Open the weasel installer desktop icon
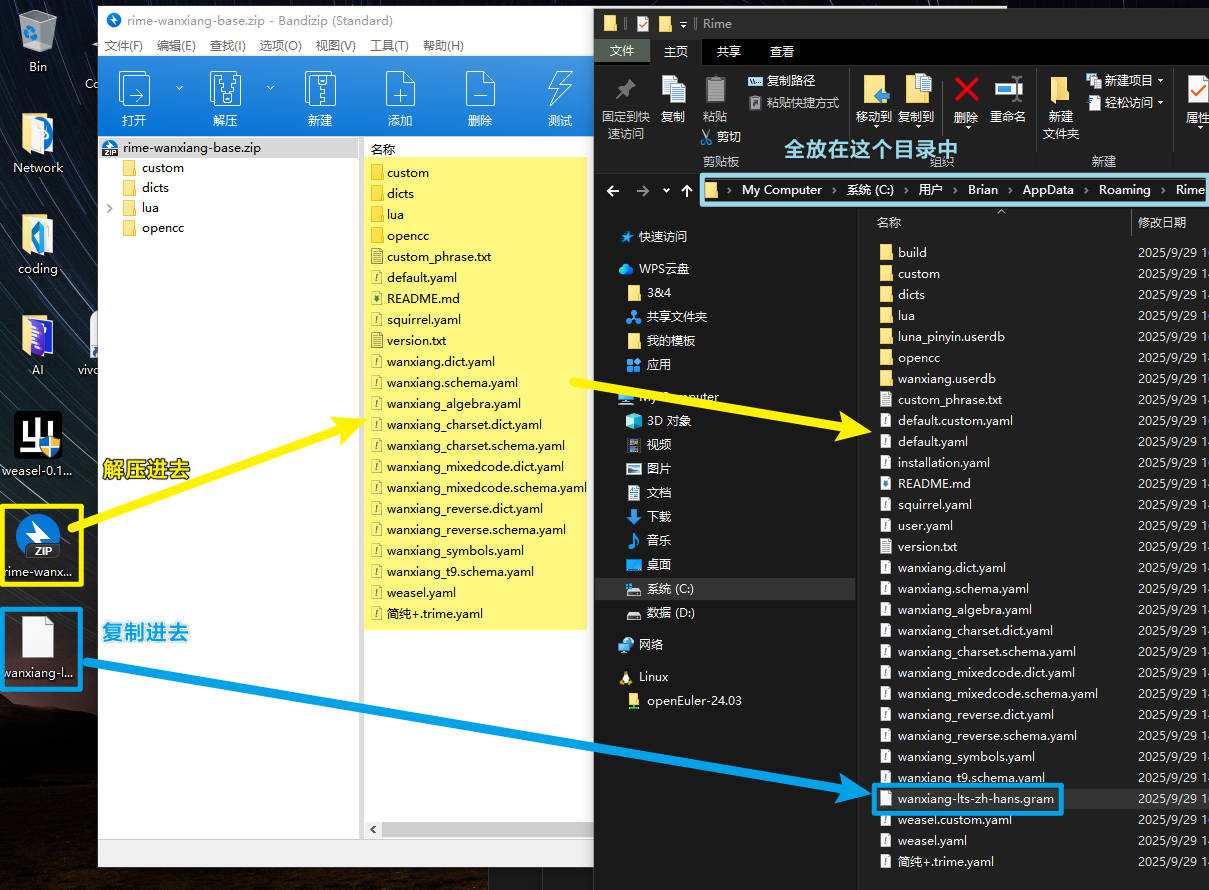This screenshot has width=1209, height=890. tap(38, 436)
